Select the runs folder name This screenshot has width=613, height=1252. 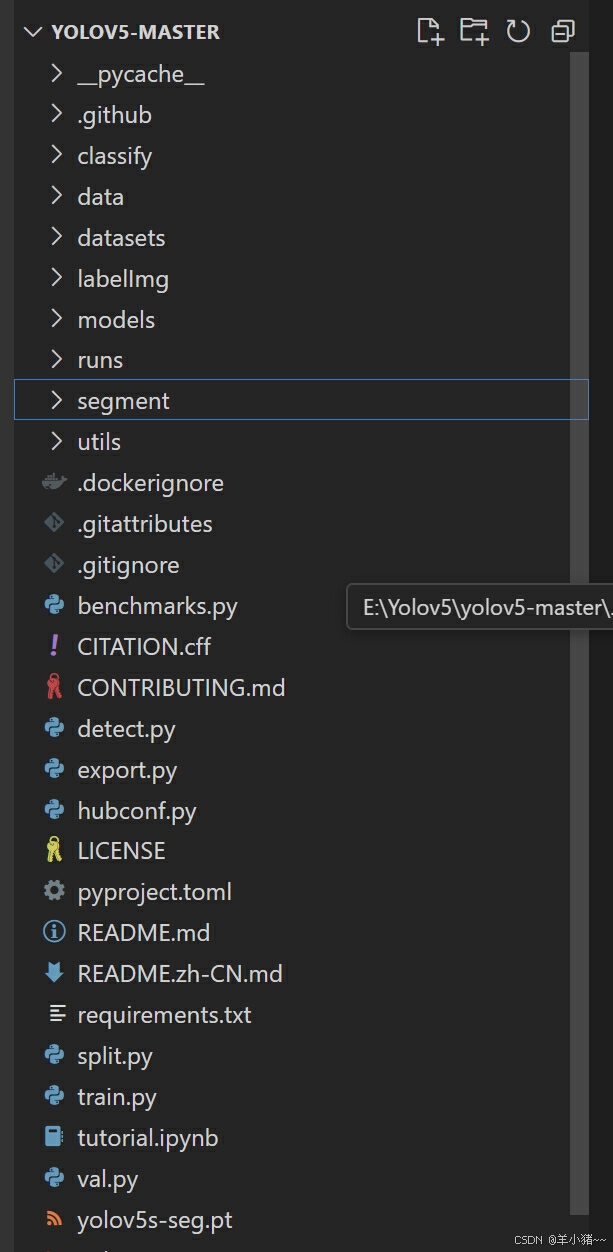click(100, 360)
